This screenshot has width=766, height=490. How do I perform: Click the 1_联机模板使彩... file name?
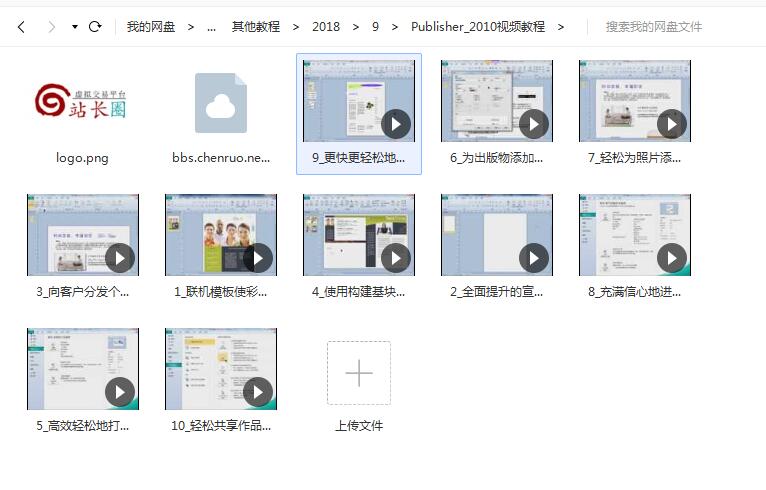pos(221,292)
